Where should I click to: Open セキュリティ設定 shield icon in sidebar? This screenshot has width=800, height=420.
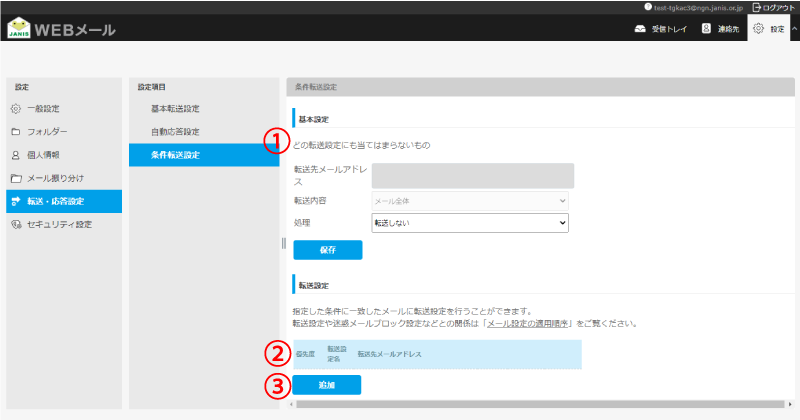(16, 224)
